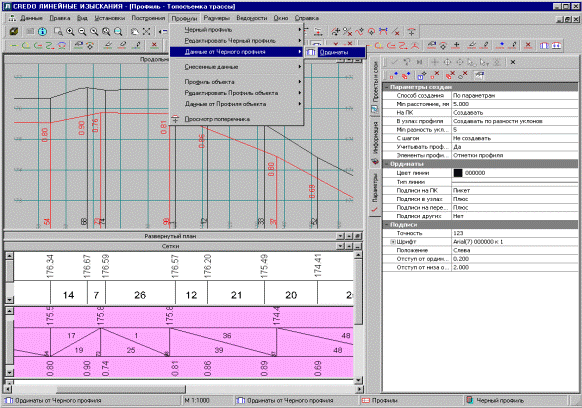The image size is (582, 408).
Task: Click the red wave curve icon in upper toolbar
Action: coord(359,32)
